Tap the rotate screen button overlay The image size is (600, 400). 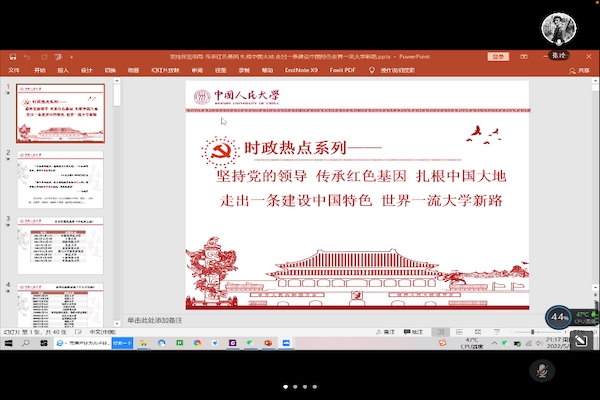tap(581, 340)
